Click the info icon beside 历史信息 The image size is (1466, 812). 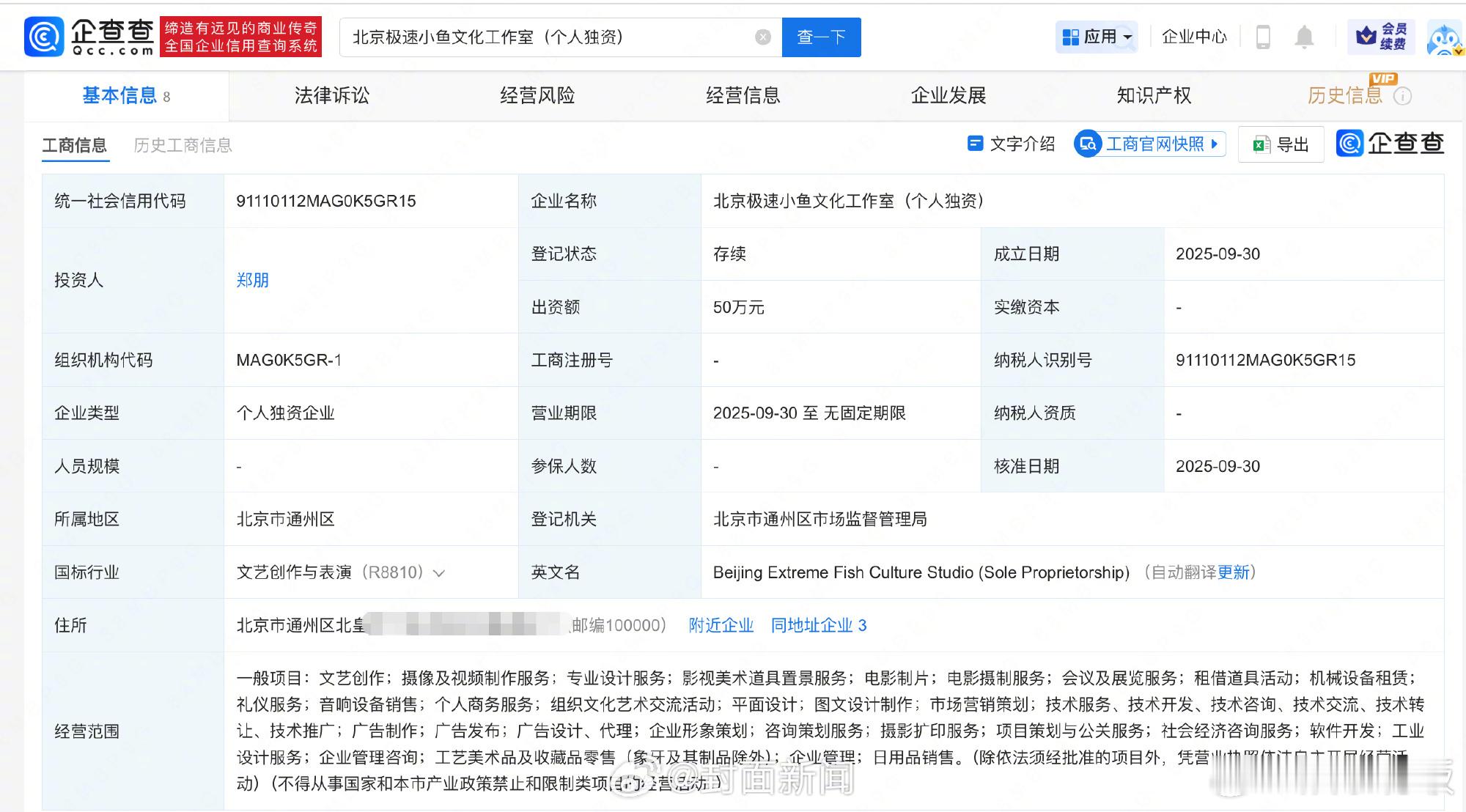point(1402,96)
